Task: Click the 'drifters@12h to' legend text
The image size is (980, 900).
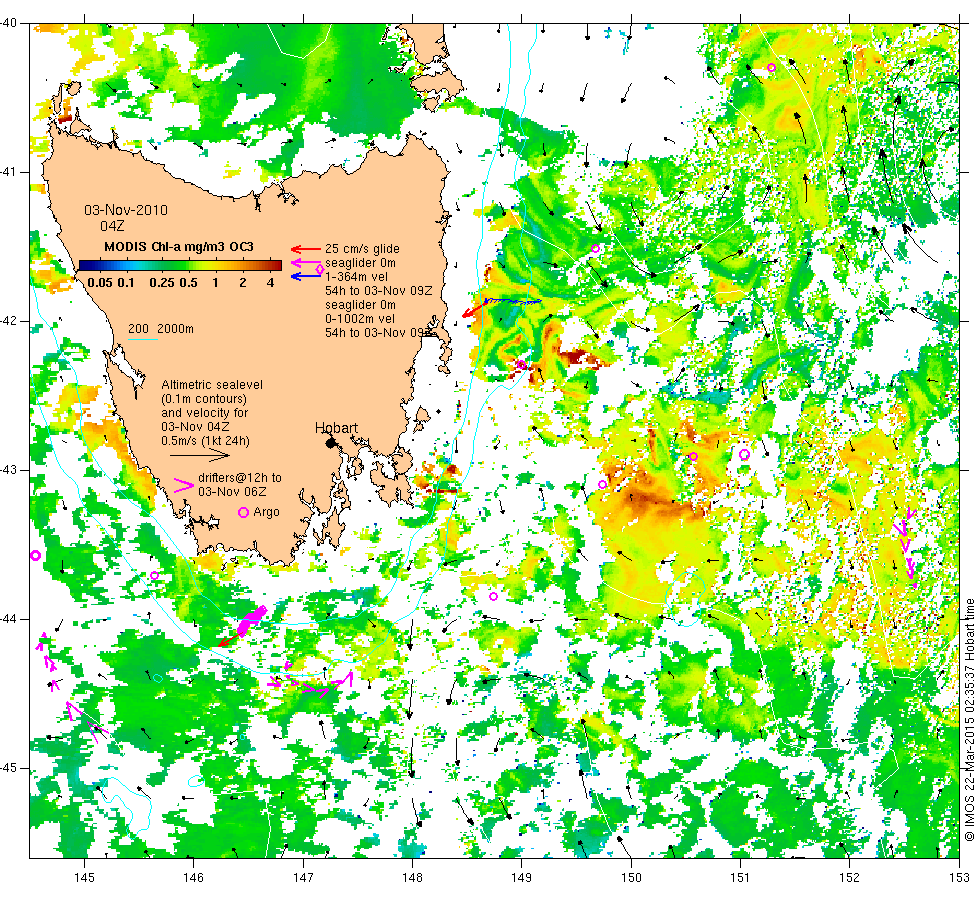Action: pos(240,478)
